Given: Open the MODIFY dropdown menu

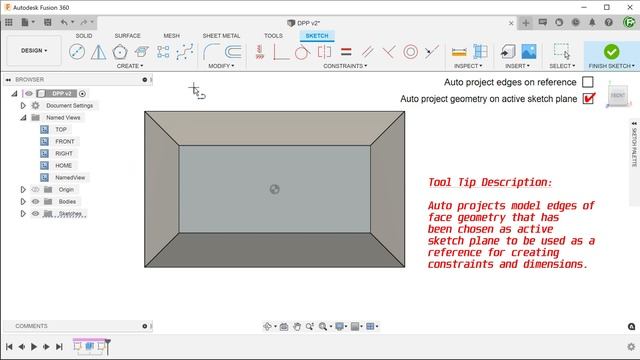Looking at the screenshot, I should [221, 66].
